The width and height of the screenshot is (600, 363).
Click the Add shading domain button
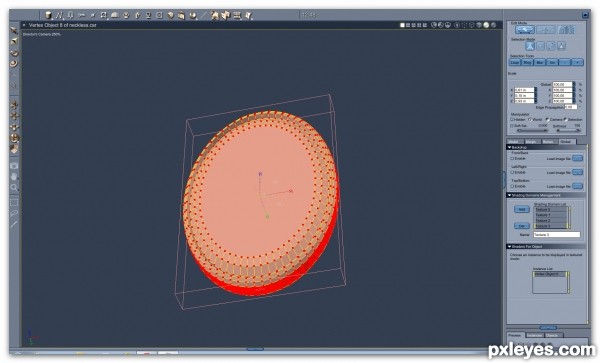(522, 209)
